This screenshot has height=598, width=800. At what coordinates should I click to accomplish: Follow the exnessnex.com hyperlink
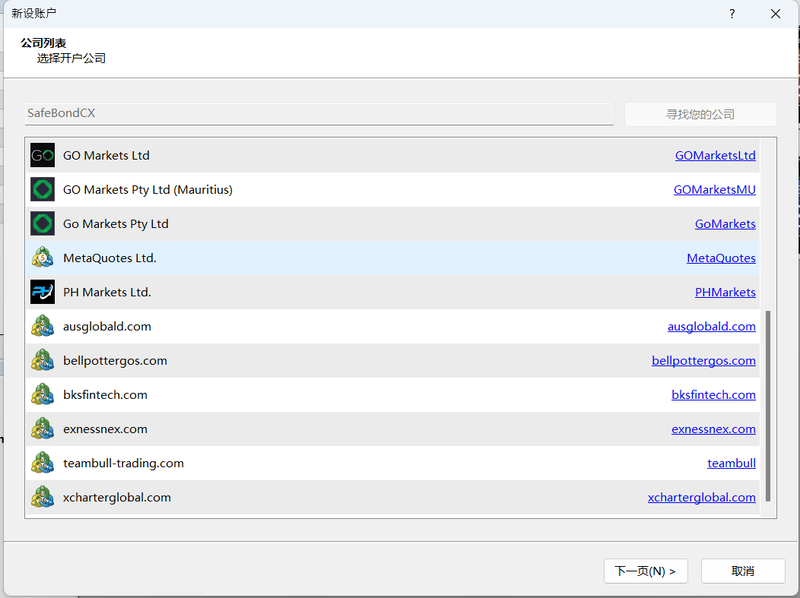(713, 429)
